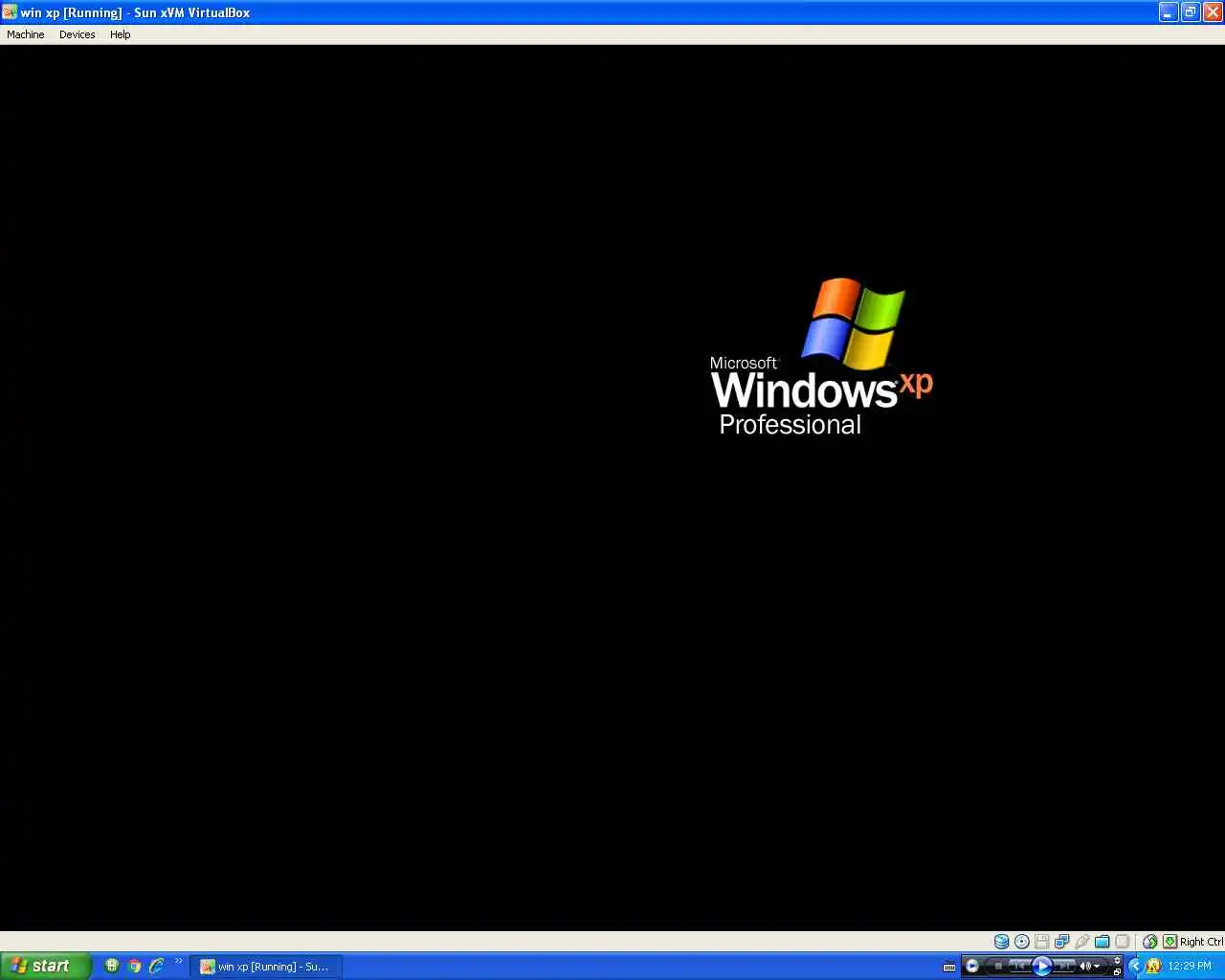The height and width of the screenshot is (980, 1225).
Task: Click the floppy disk status icon
Action: (1041, 942)
